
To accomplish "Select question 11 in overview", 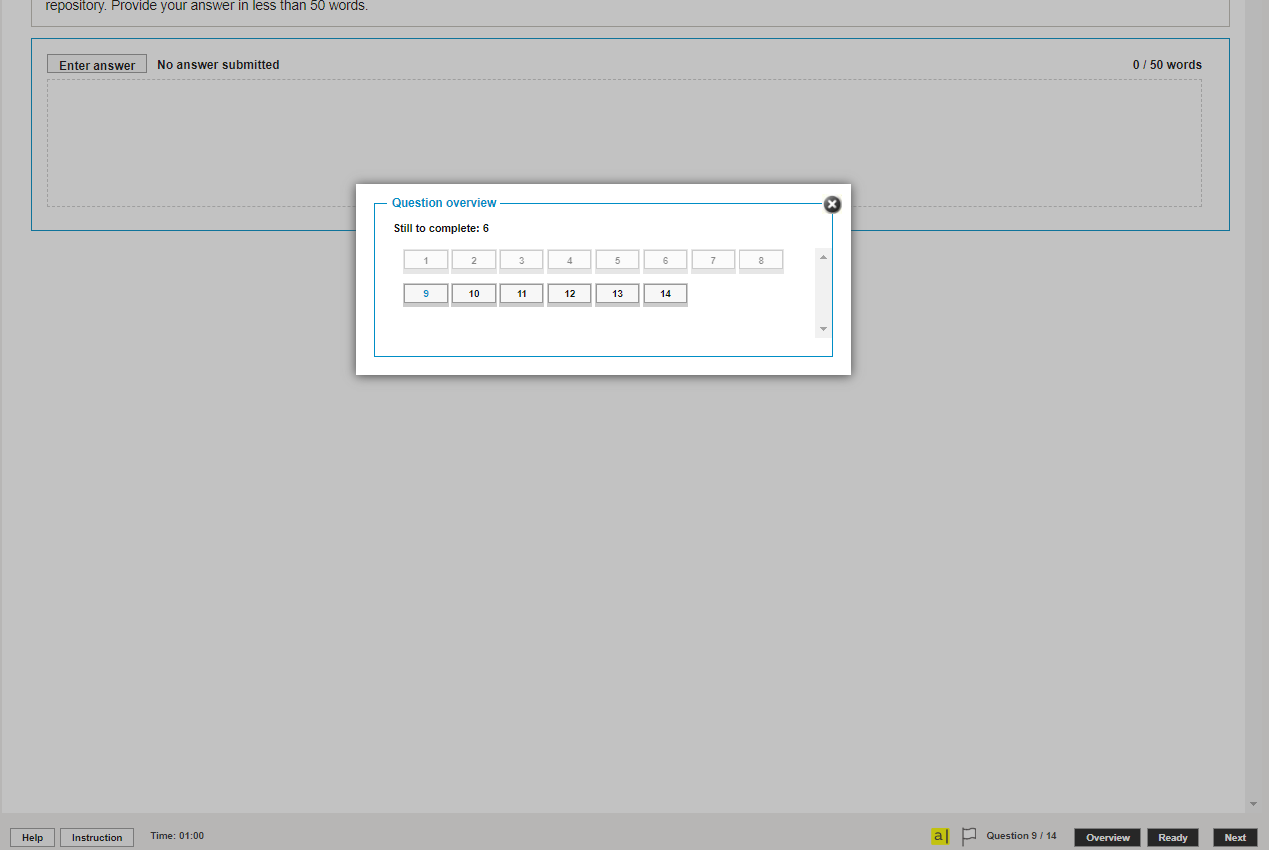I will click(x=522, y=294).
